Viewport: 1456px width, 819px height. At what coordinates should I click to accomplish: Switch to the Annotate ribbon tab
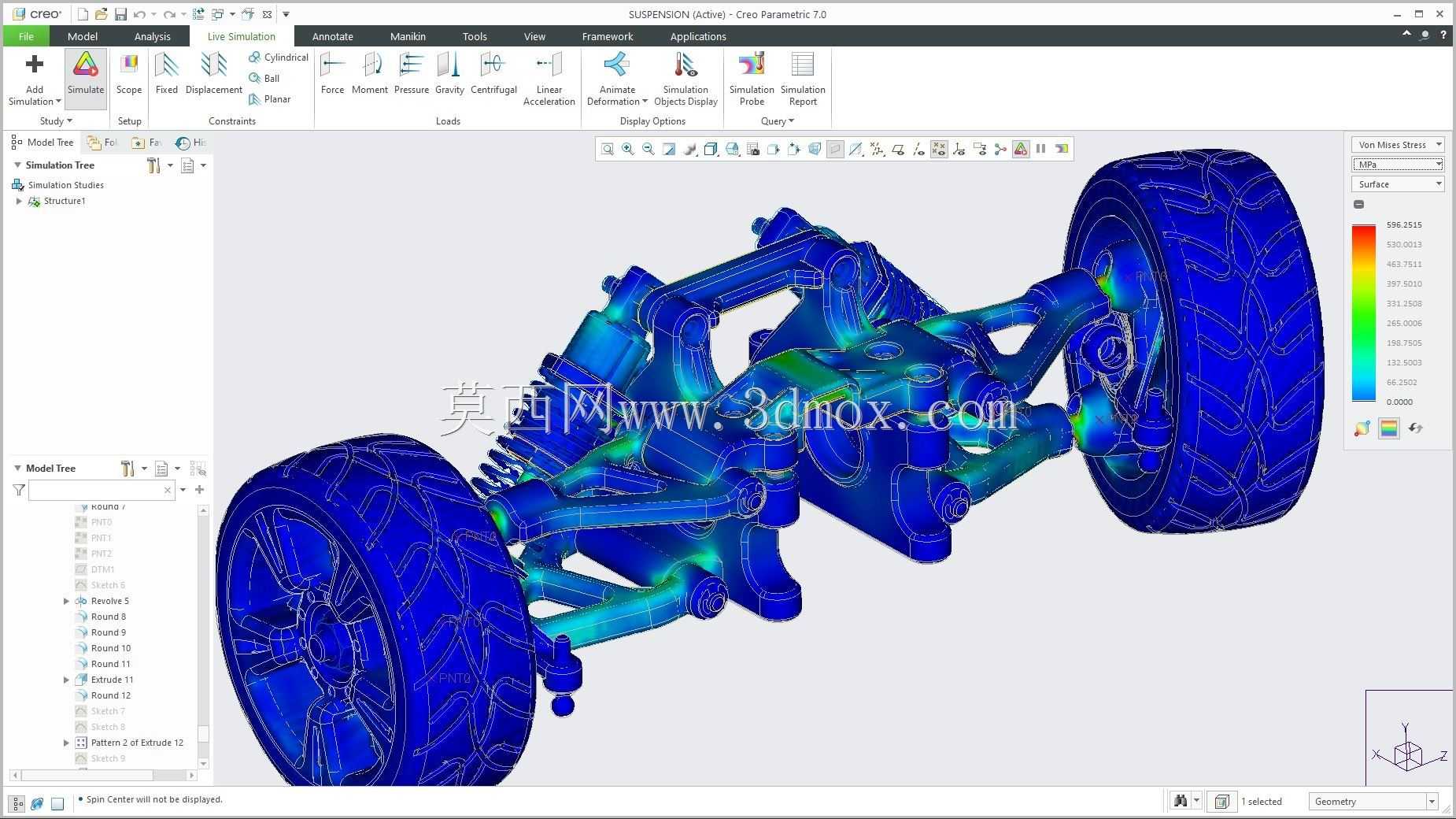coord(332,36)
